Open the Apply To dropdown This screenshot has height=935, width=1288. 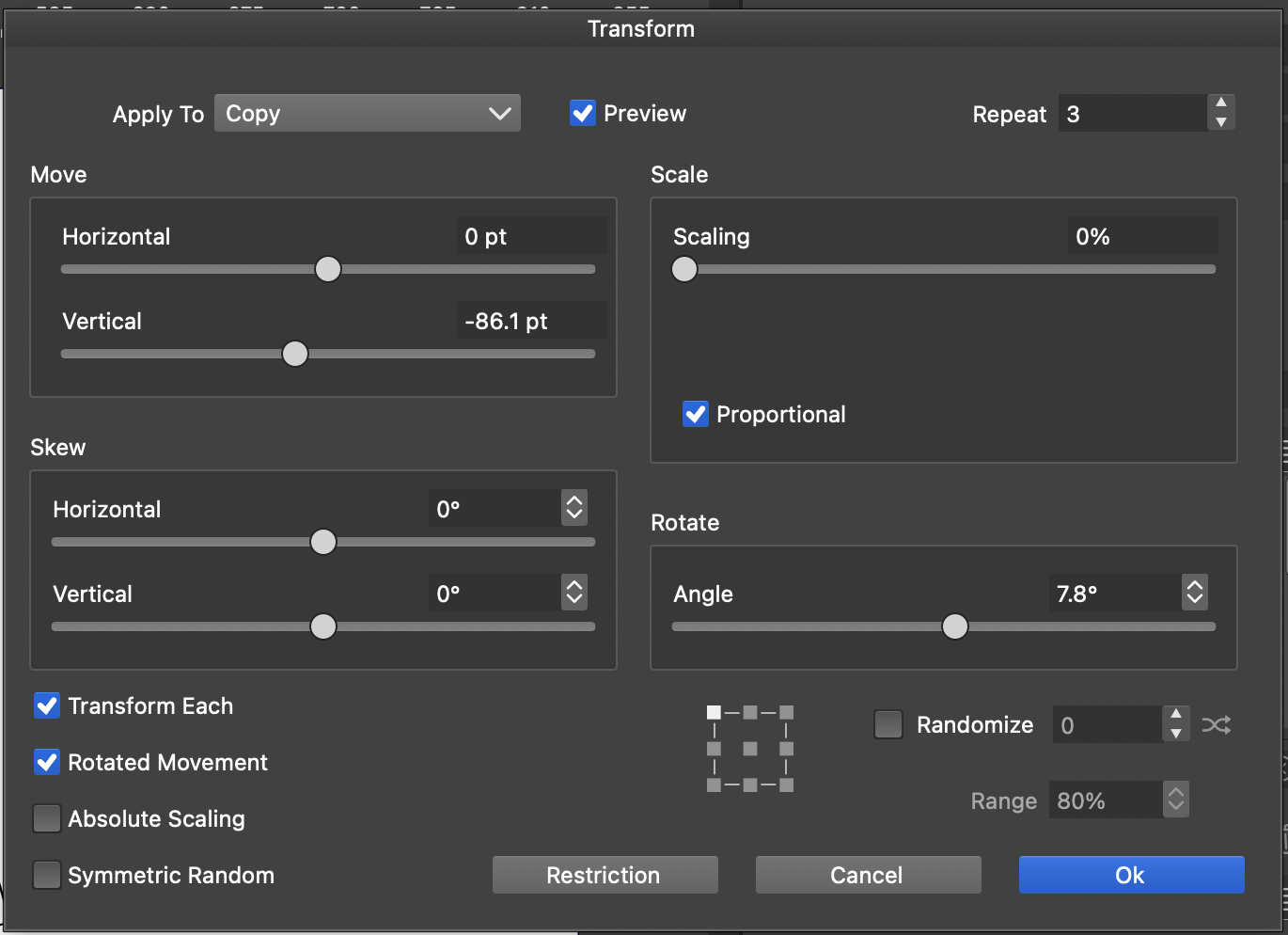[x=367, y=114]
